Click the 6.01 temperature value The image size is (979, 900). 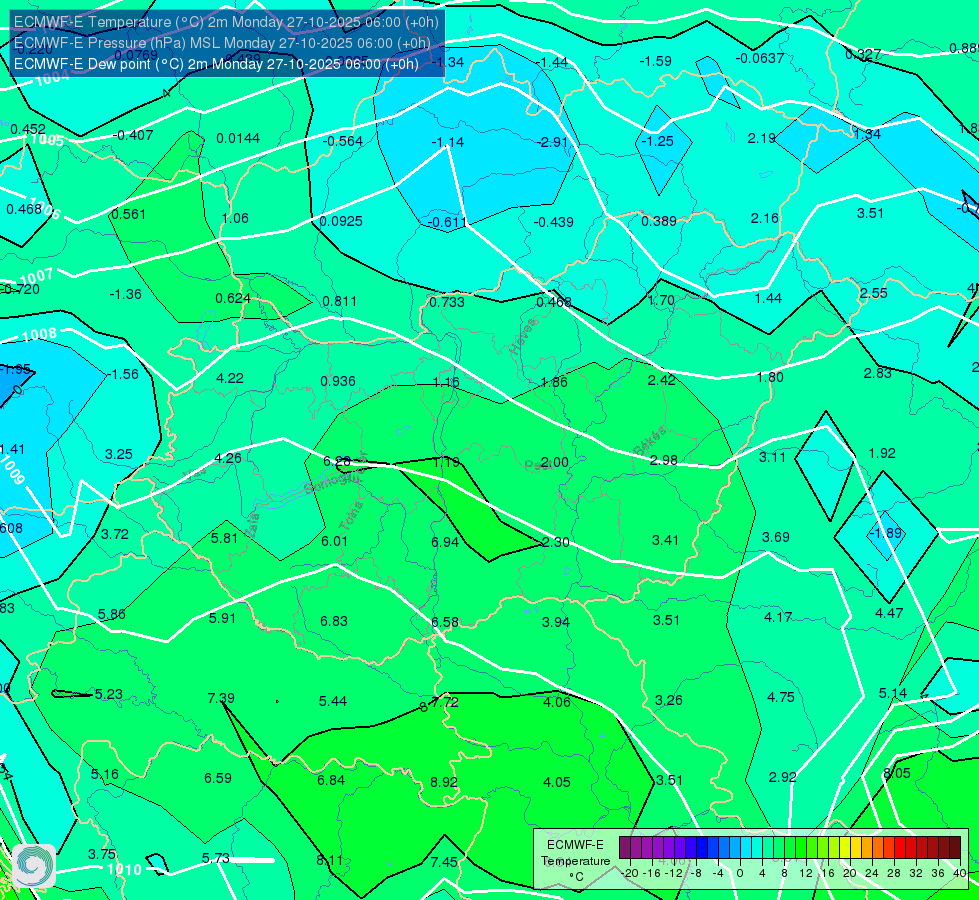point(334,541)
